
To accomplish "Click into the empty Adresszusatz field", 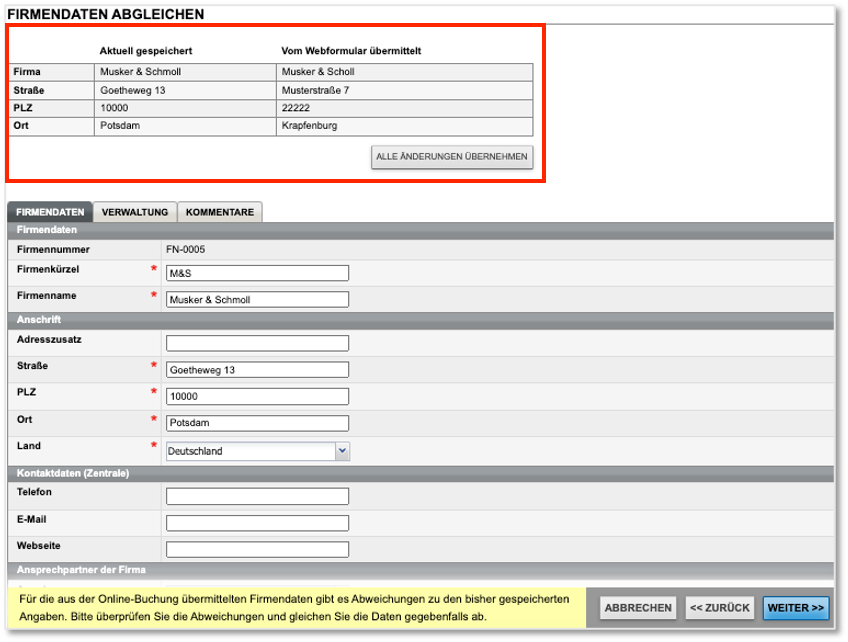I will 257,343.
